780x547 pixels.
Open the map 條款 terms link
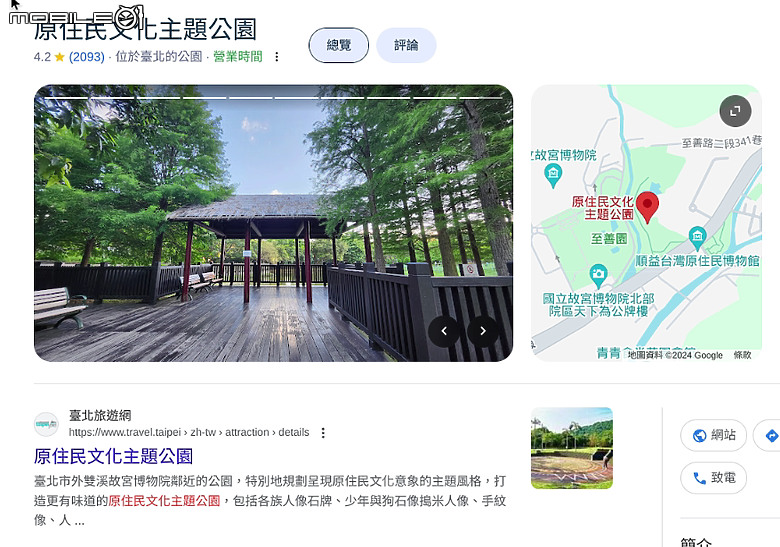(742, 355)
